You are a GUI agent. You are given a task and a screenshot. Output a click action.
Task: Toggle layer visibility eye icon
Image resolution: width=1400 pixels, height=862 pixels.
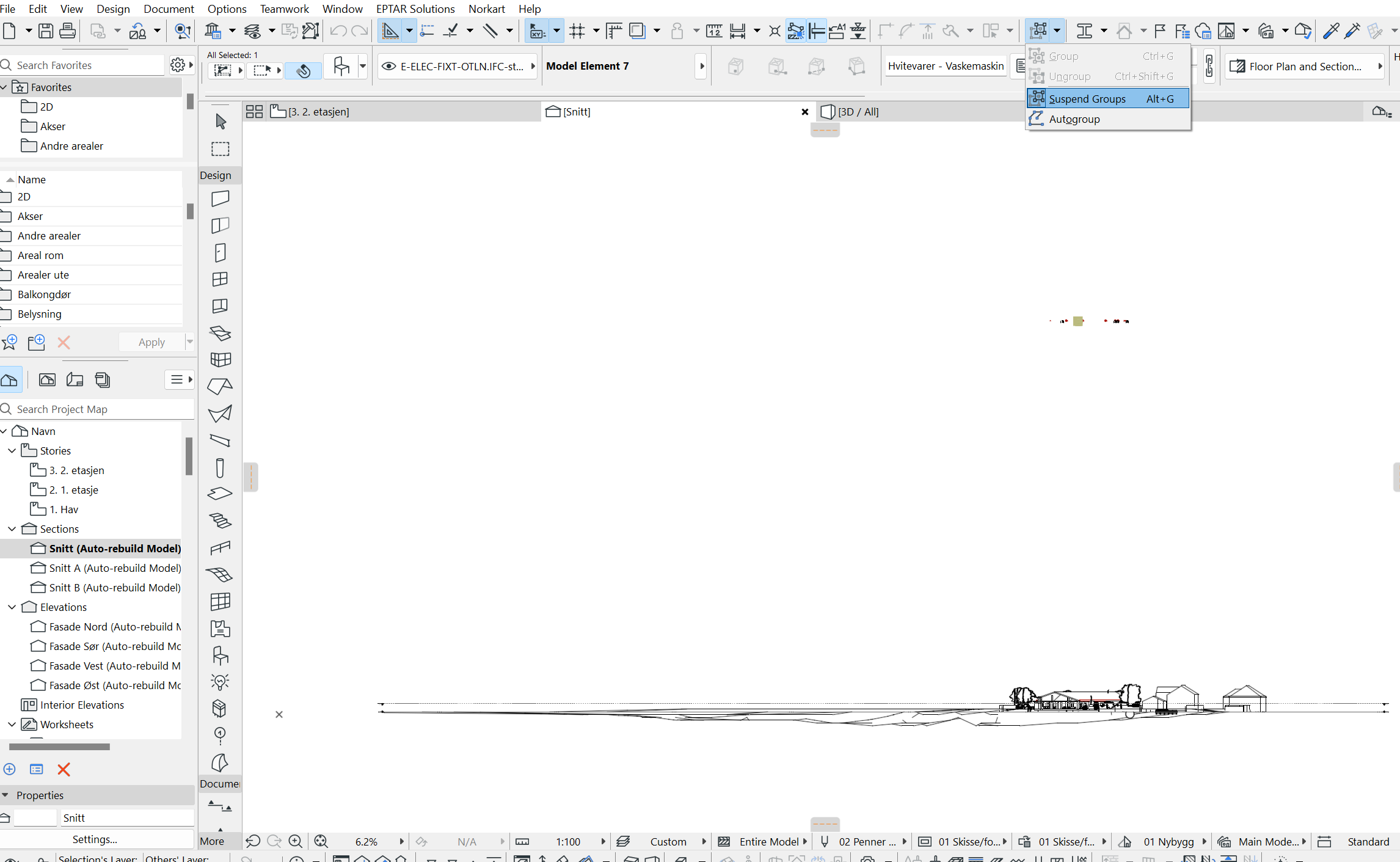click(x=388, y=66)
